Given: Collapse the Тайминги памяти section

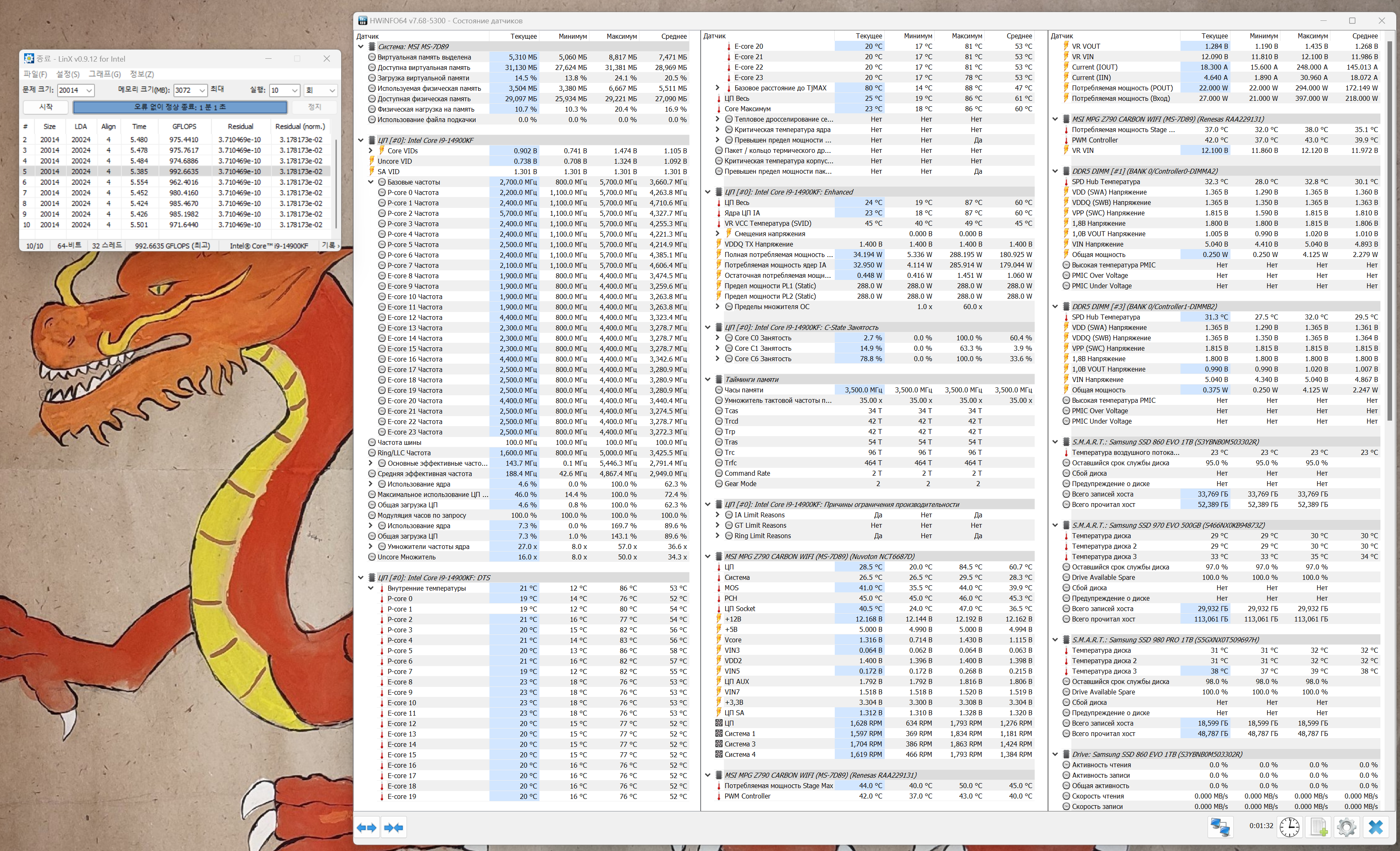Looking at the screenshot, I should pos(708,379).
